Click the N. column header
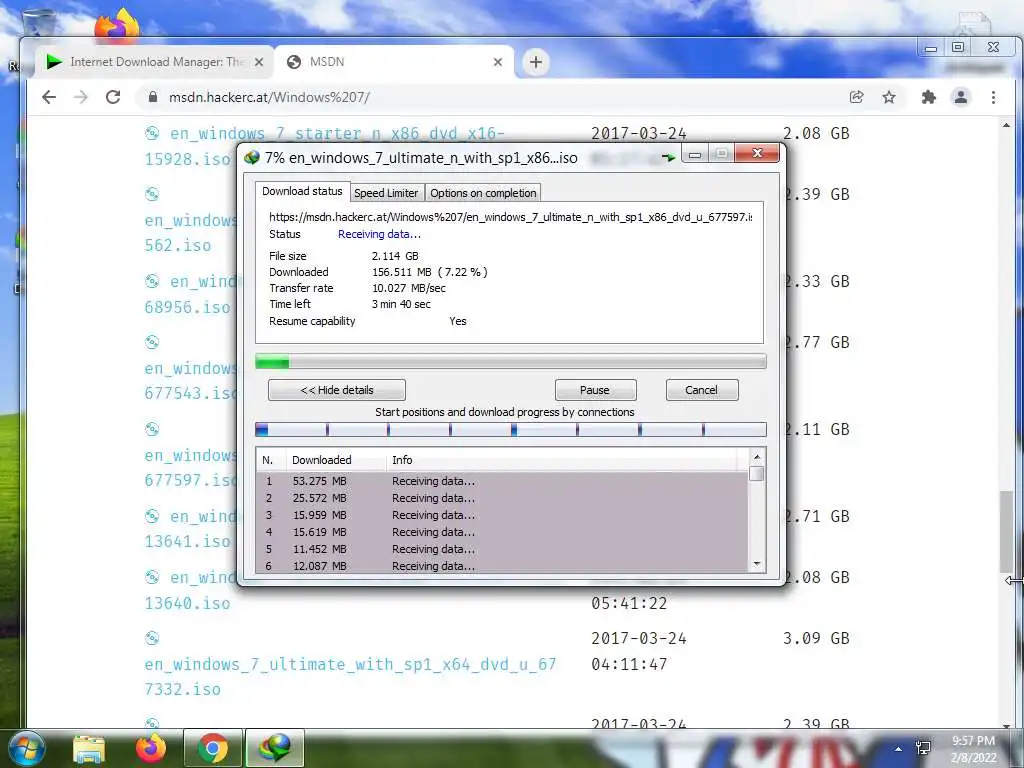Screen dimensions: 1024x768 (271, 460)
